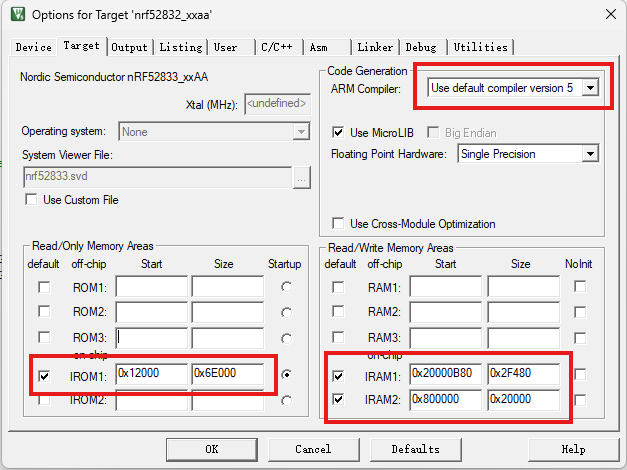Go to the Linker tab
Image resolution: width=627 pixels, height=470 pixels.
coord(375,47)
